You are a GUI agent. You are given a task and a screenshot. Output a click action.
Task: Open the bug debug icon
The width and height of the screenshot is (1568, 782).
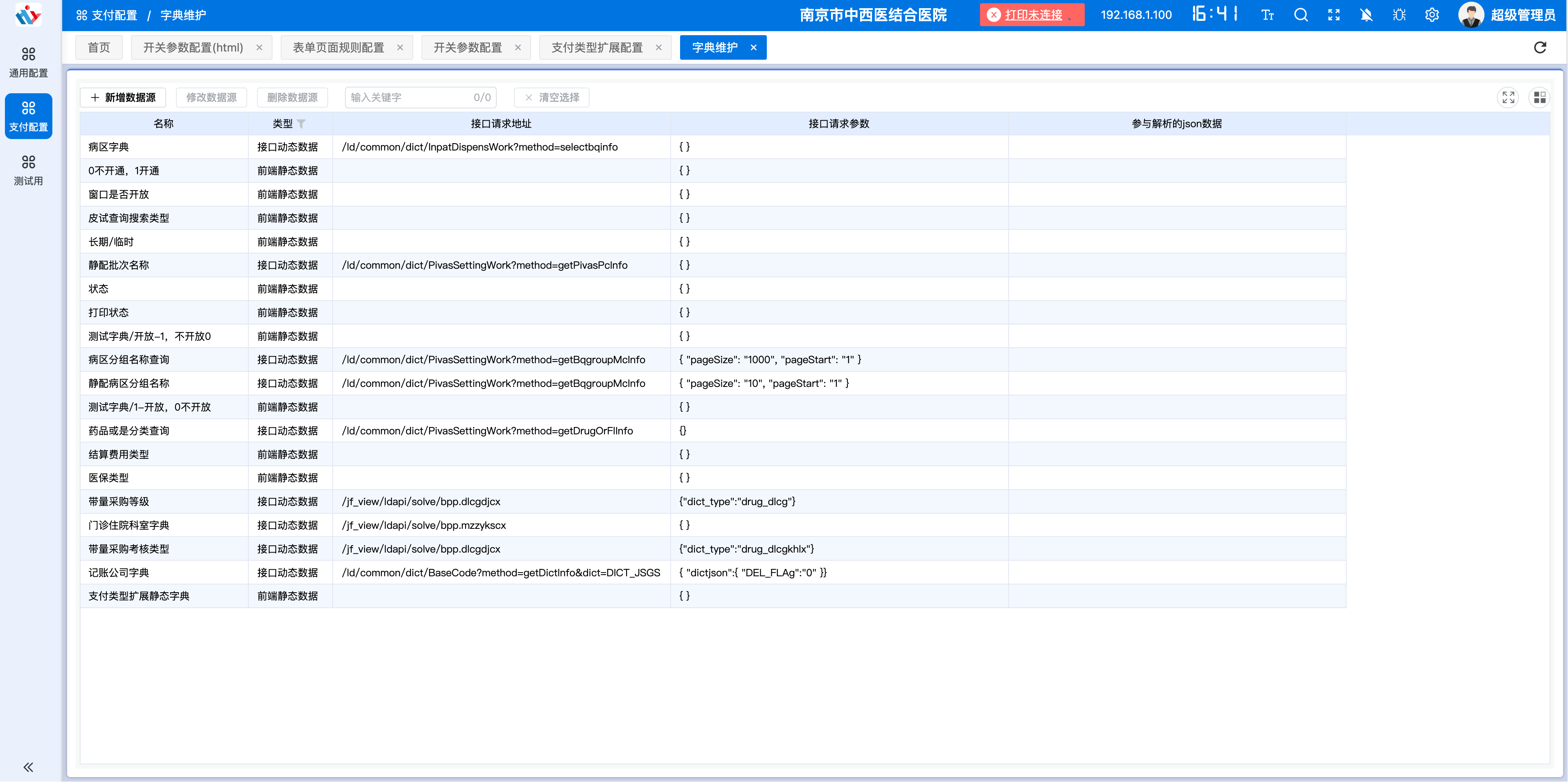pos(1399,15)
